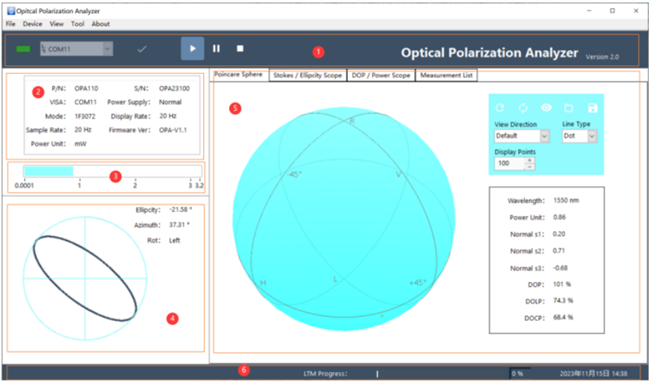Open the Device menu
Viewport: 650px width, 382px height.
(32, 24)
